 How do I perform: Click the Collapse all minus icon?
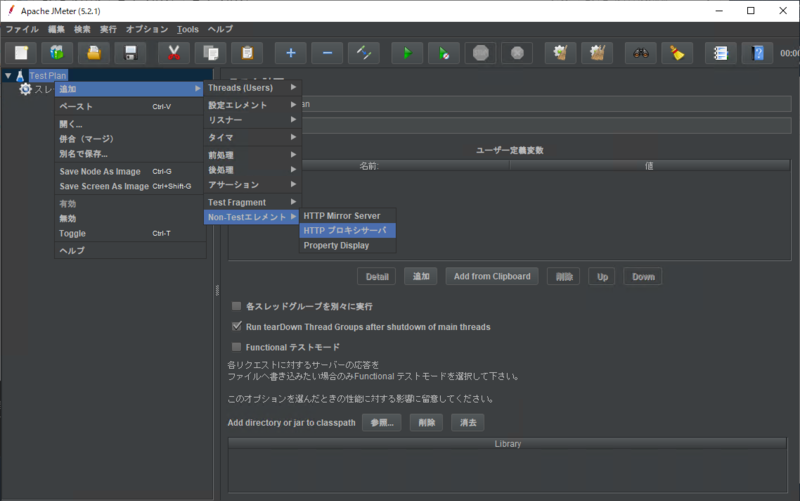tap(328, 53)
